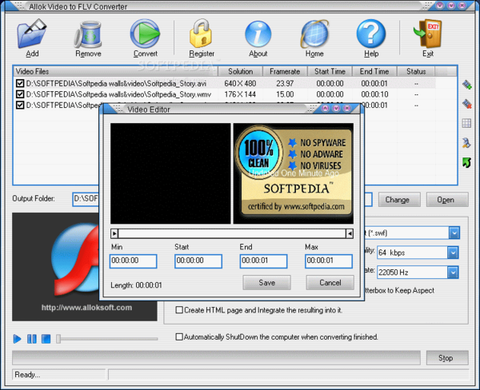Image resolution: width=480 pixels, height=390 pixels.
Task: Enable Create HTML page checkbox
Action: tap(179, 310)
